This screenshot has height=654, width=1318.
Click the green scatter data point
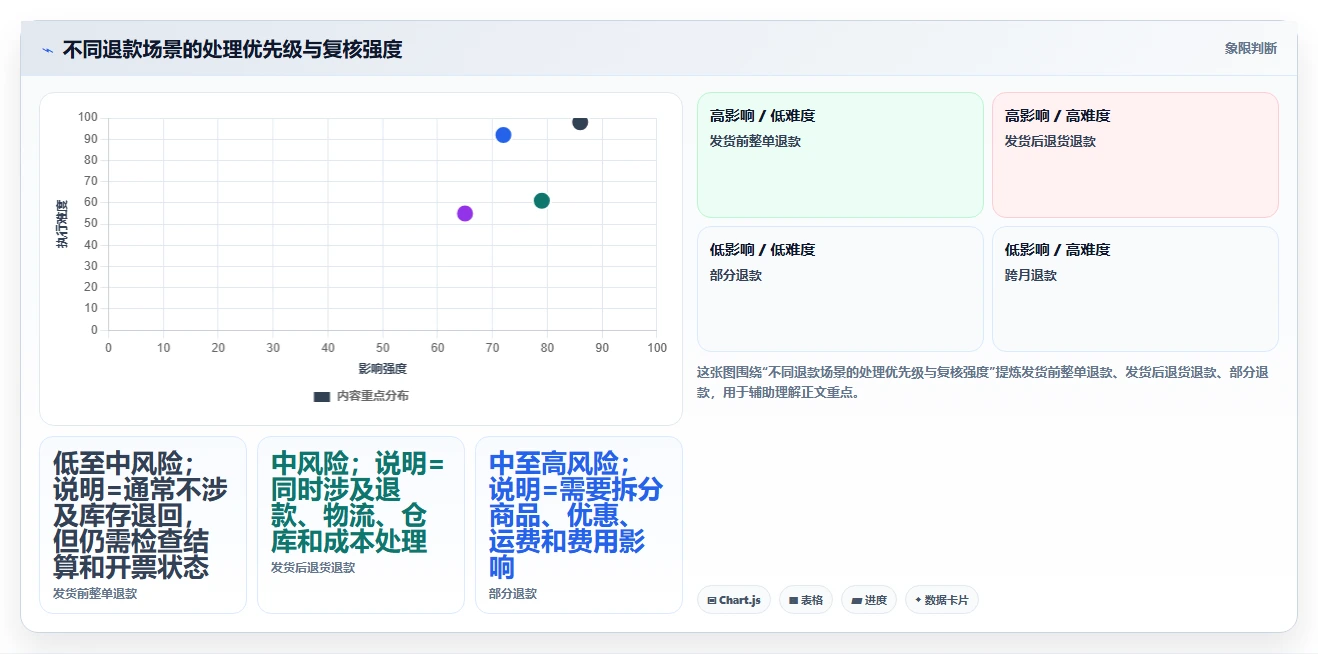tap(542, 201)
